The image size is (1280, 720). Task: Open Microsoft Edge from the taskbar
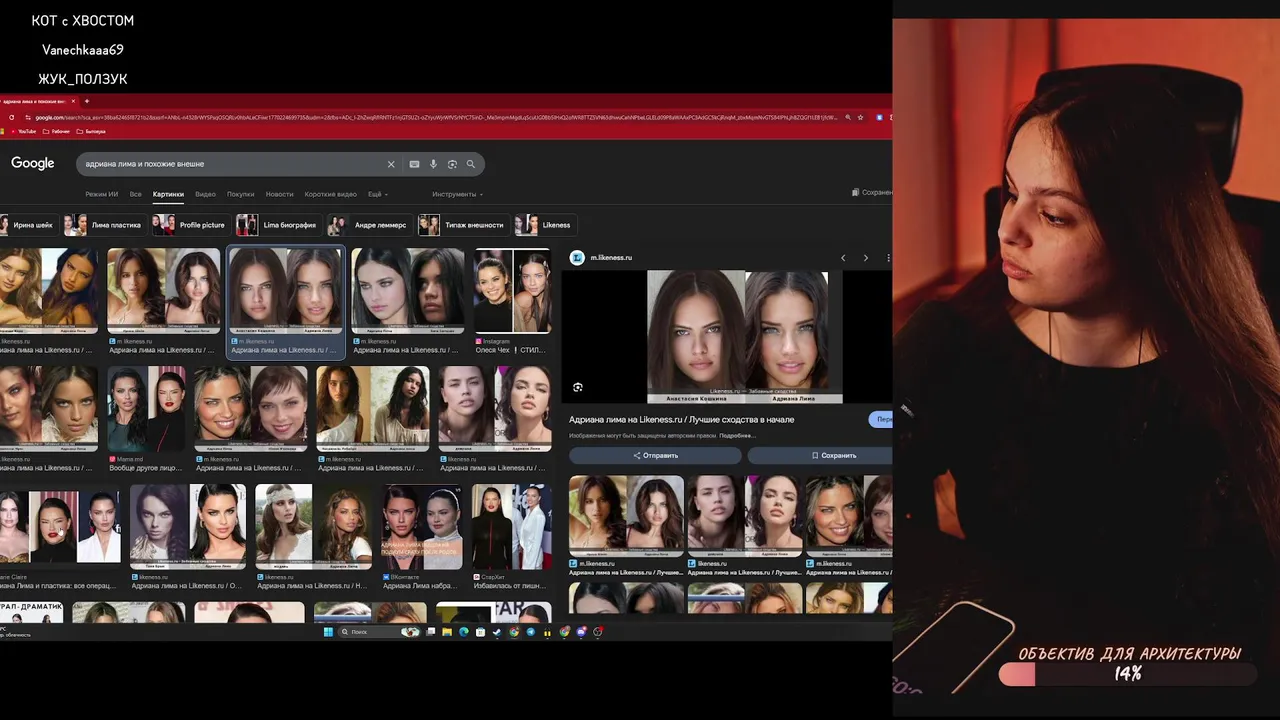[x=463, y=632]
